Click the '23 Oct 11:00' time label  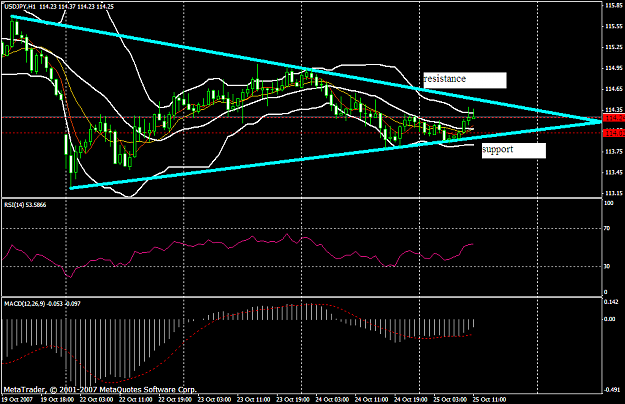point(254,399)
